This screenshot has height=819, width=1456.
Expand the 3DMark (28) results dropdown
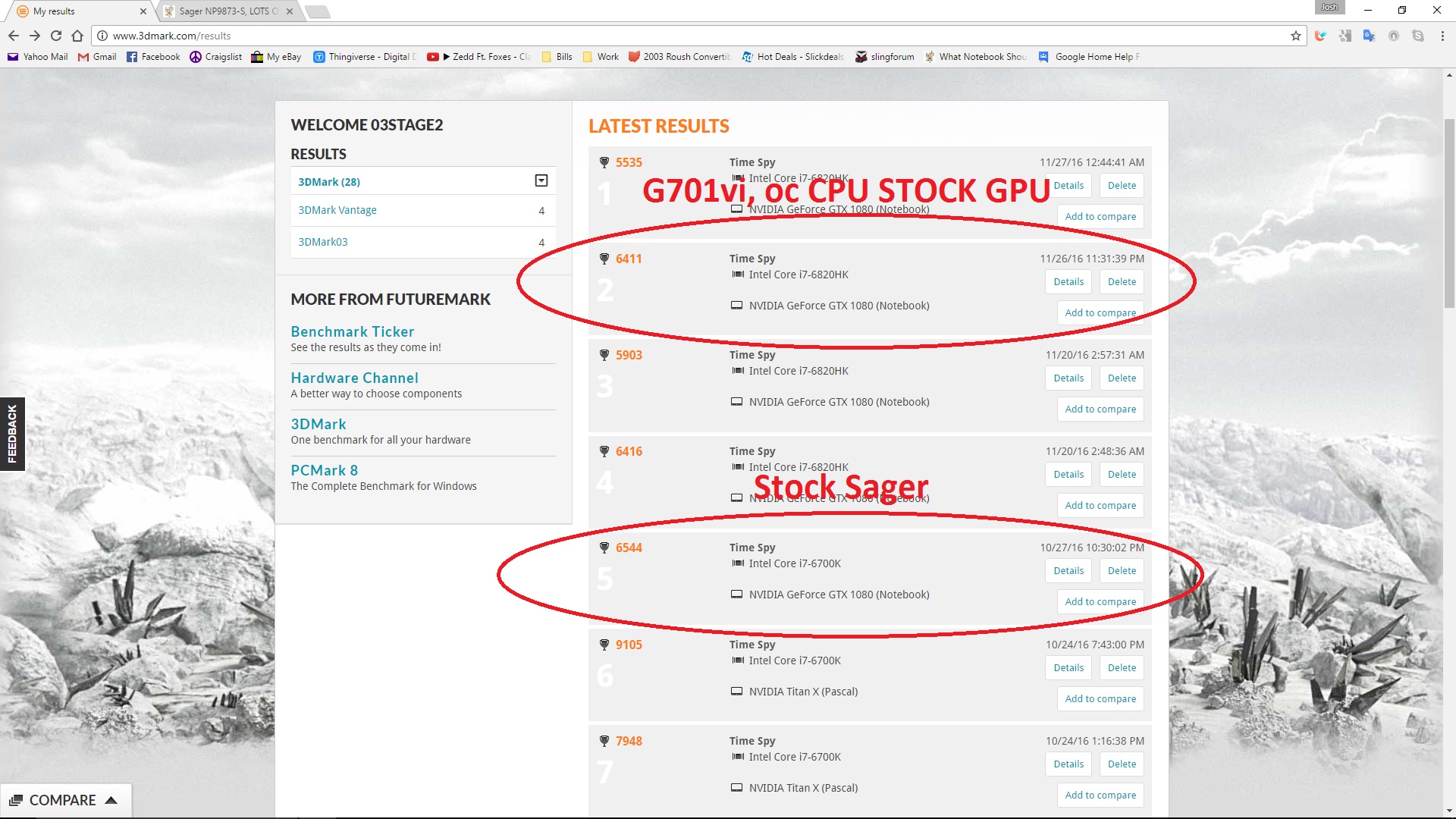(x=541, y=180)
